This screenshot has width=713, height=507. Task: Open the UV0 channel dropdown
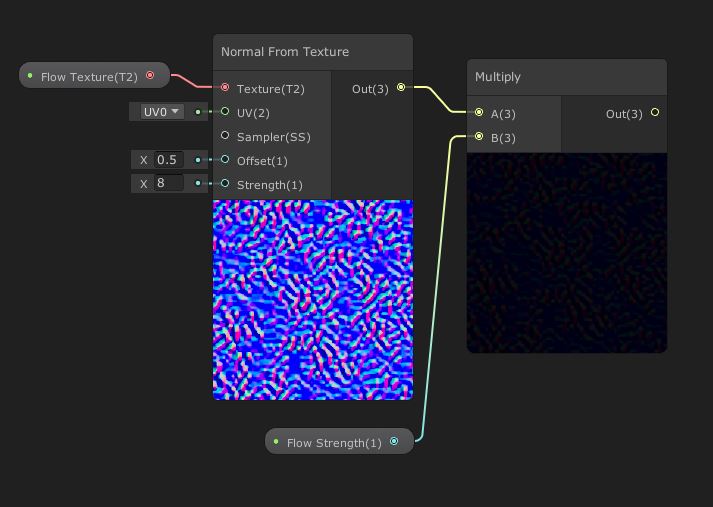[161, 112]
